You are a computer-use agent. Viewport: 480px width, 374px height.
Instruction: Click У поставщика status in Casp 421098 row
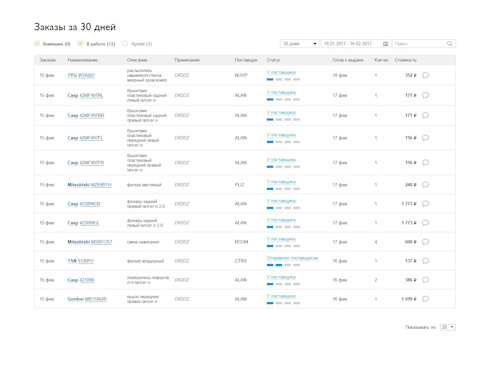(281, 277)
